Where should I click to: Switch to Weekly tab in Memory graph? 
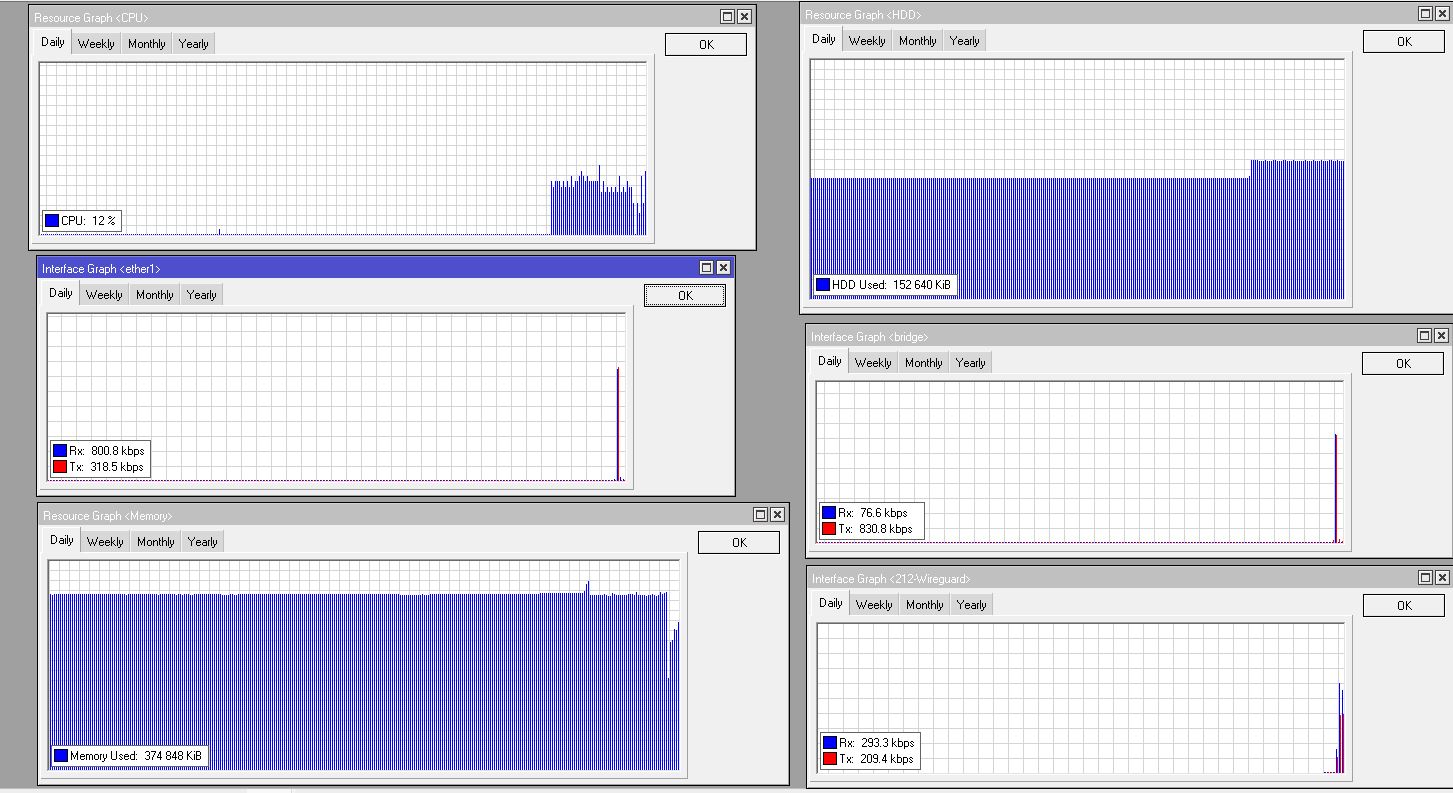click(x=105, y=542)
